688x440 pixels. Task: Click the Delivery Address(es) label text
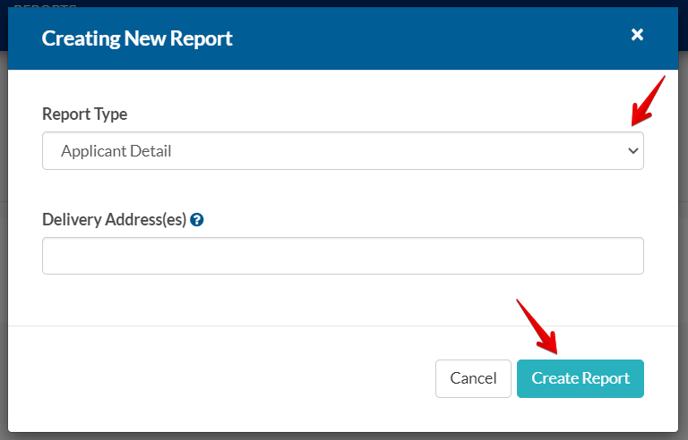pyautogui.click(x=114, y=220)
